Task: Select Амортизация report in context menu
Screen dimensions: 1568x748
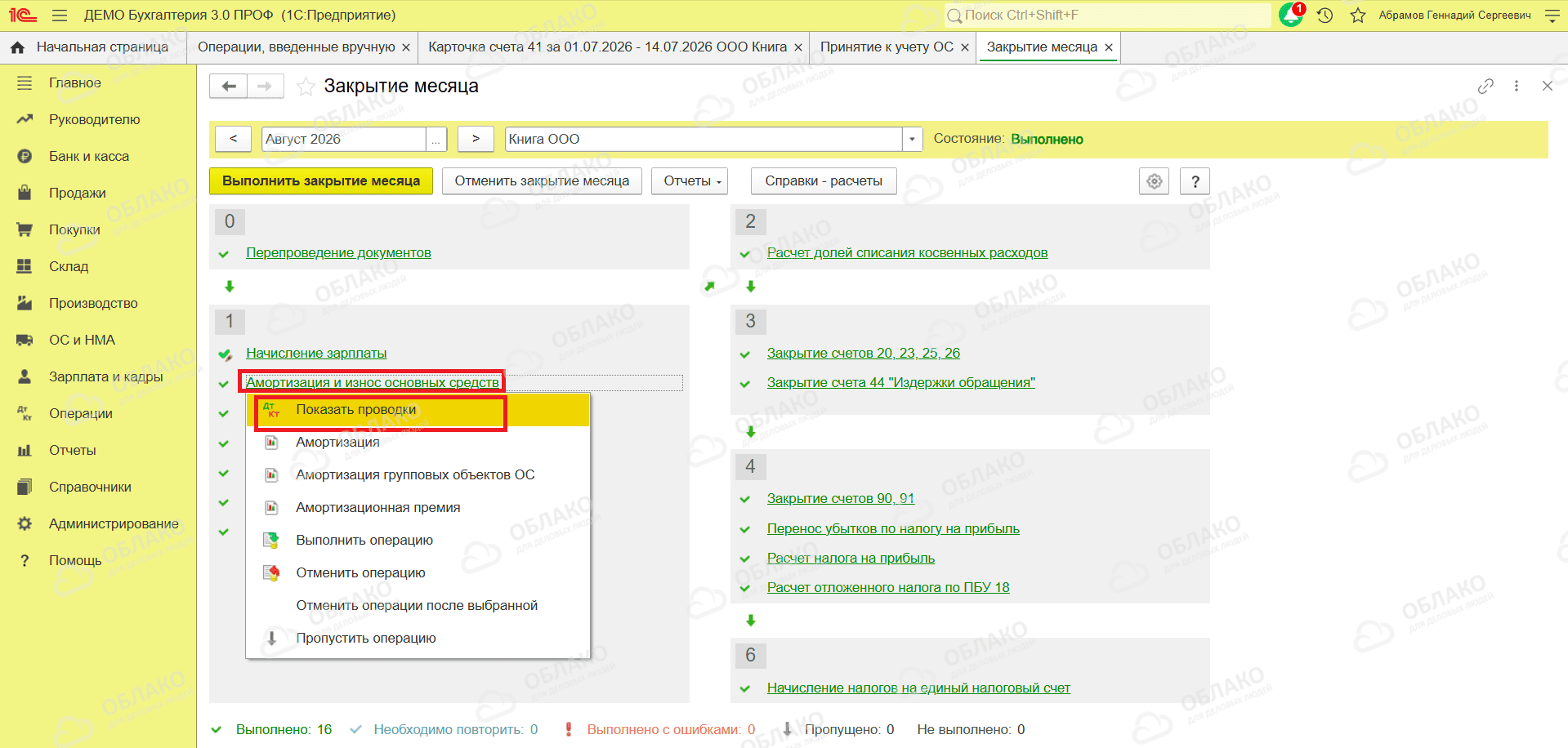Action: click(418, 443)
